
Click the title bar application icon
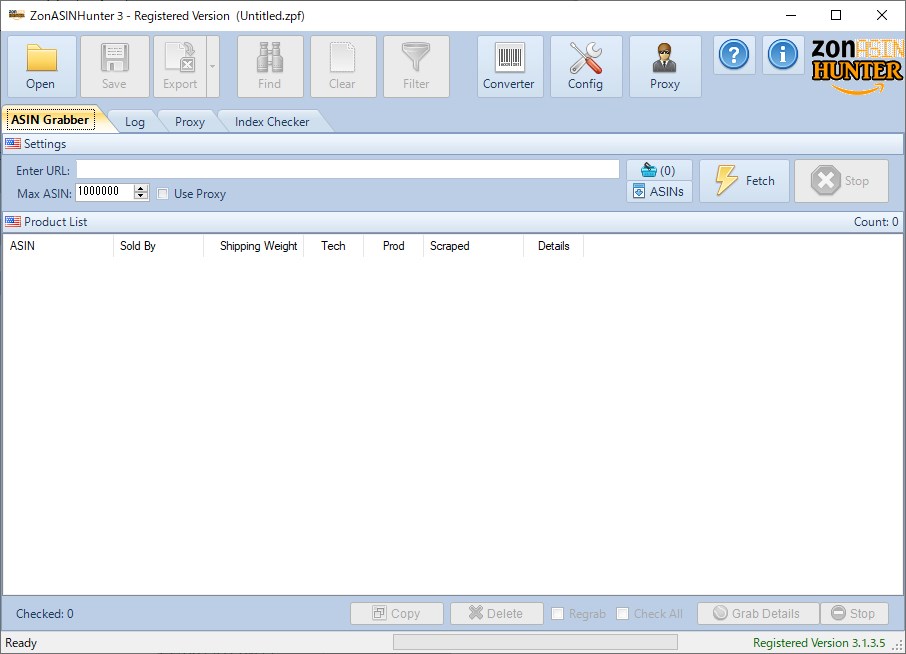point(16,15)
